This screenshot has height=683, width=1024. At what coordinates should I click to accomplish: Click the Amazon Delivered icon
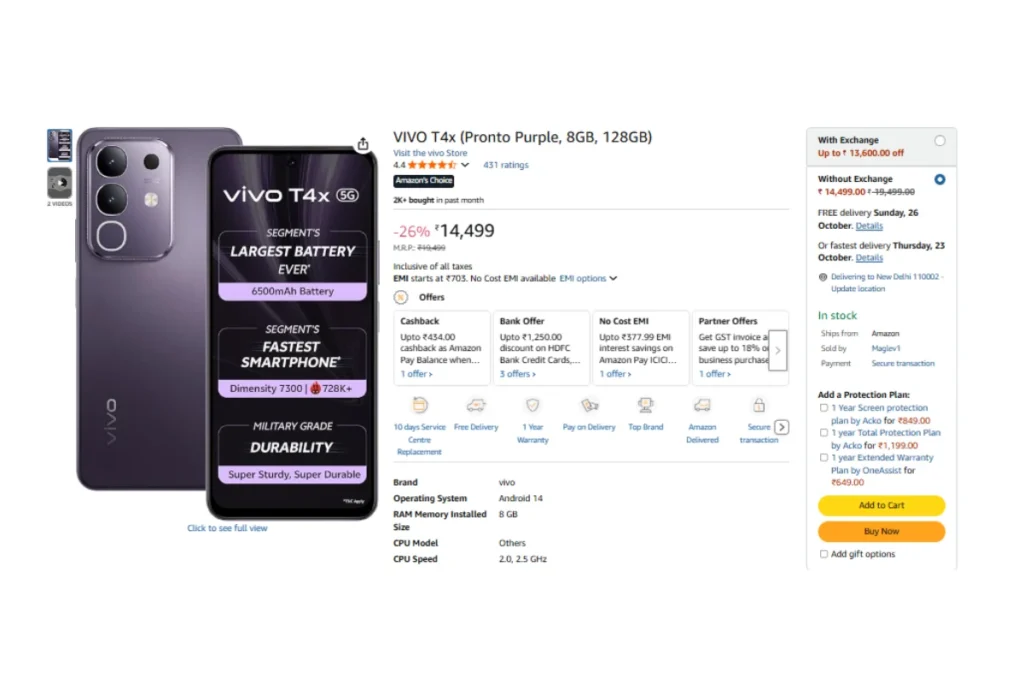702,405
